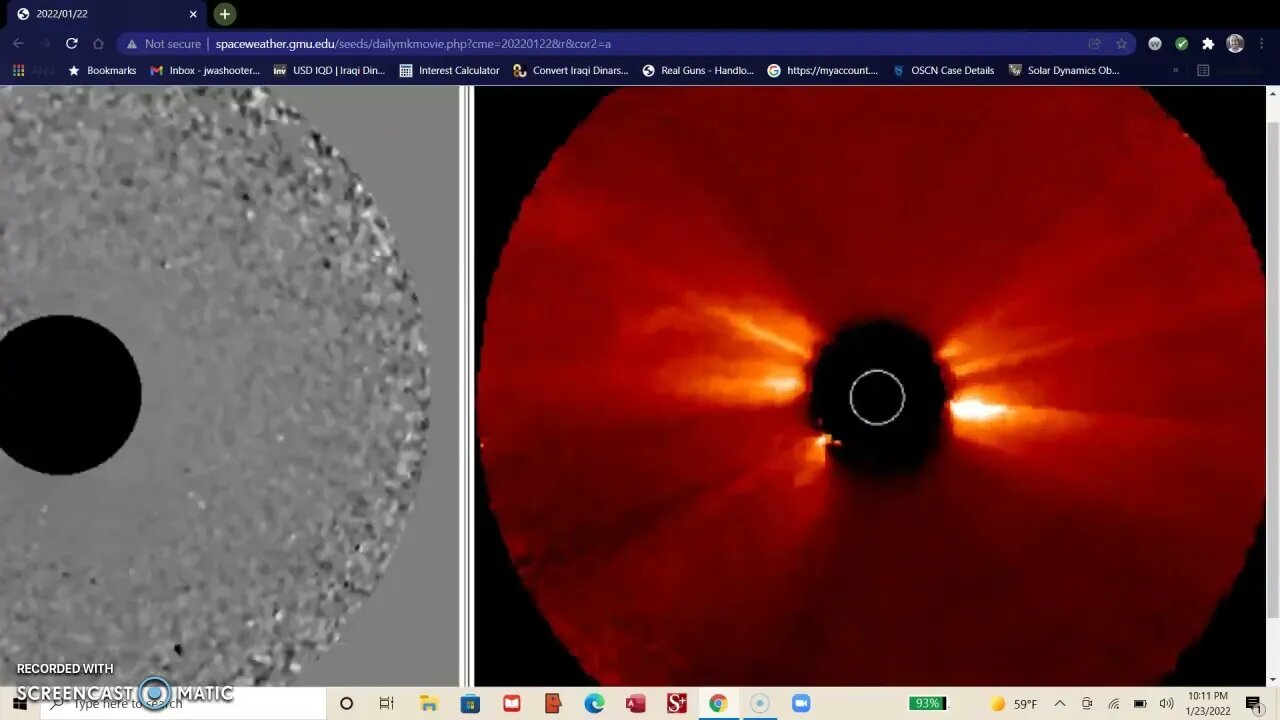Click the red COR2 coronagraph image
This screenshot has height=720, width=1280.
pyautogui.click(x=869, y=386)
